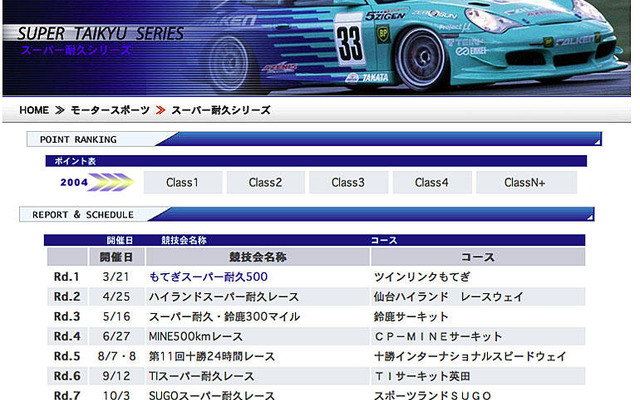640x400 pixels.
Task: Click ハイランドスーパー耐久レース event name
Action: coord(224,297)
